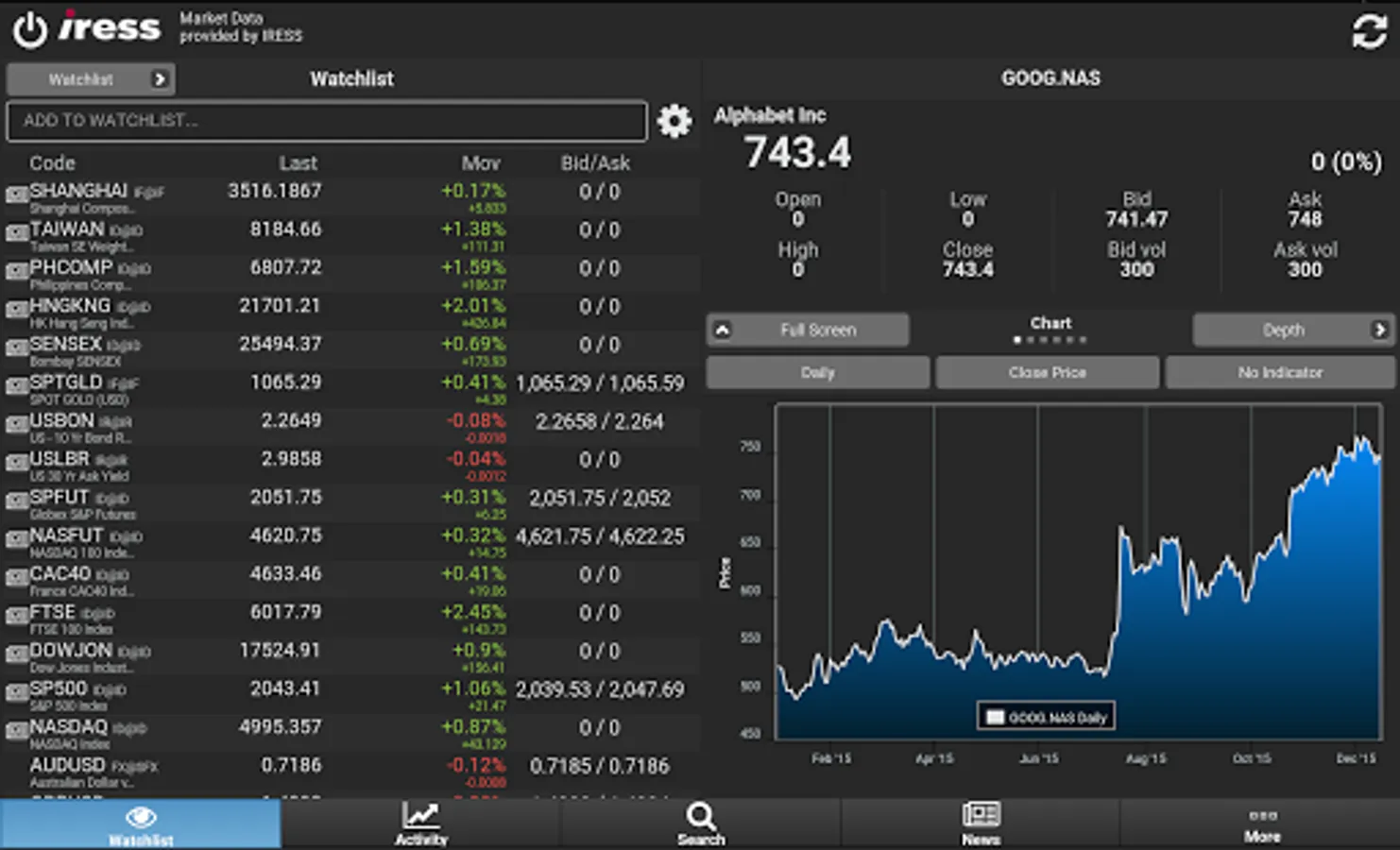Sort by the Code column header
The height and width of the screenshot is (850, 1400).
(x=52, y=162)
